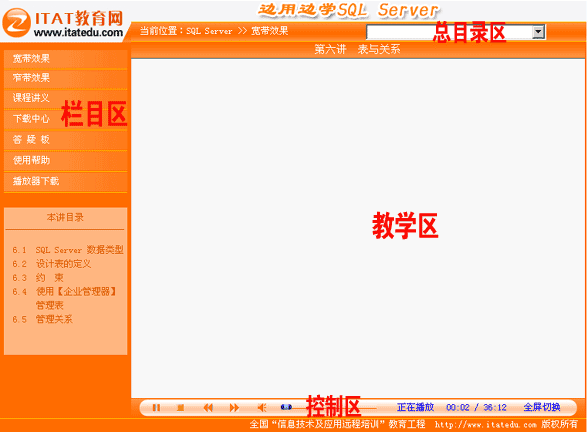Click the ITAT教育网 logo

(x=63, y=22)
